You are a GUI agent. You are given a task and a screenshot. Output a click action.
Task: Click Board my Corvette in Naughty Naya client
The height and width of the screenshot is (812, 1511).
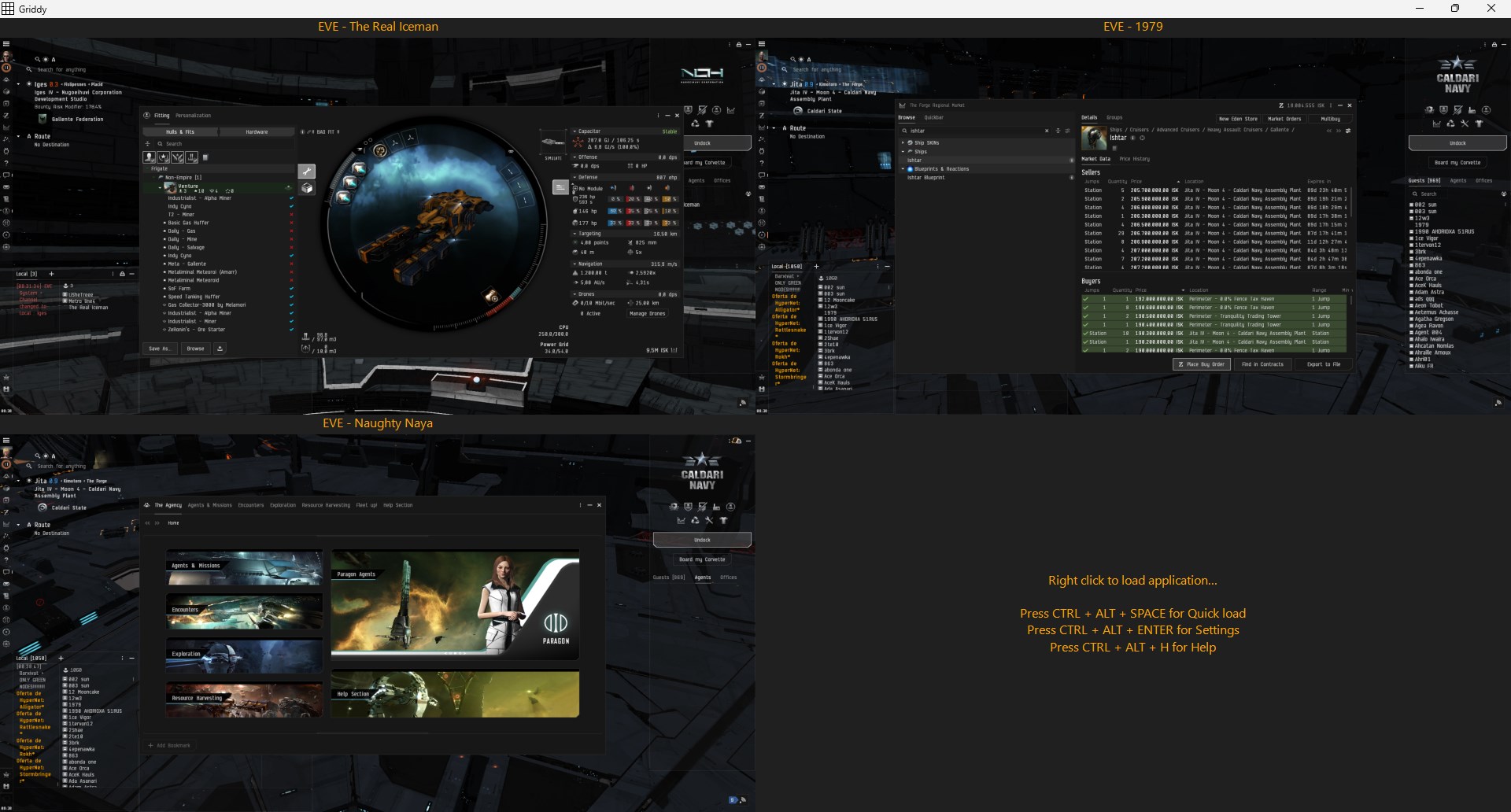pos(702,559)
